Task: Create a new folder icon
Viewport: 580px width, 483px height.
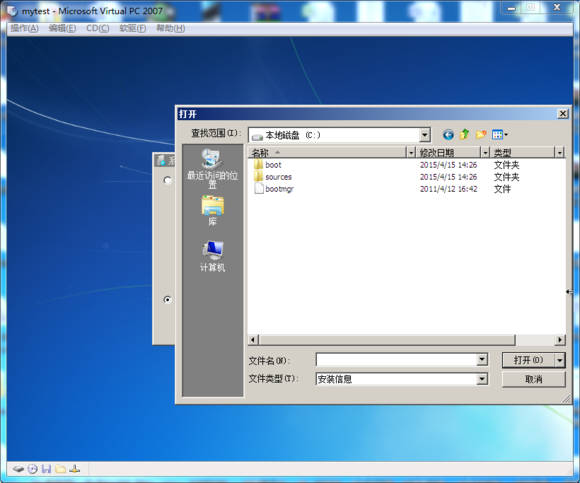Action: 481,135
